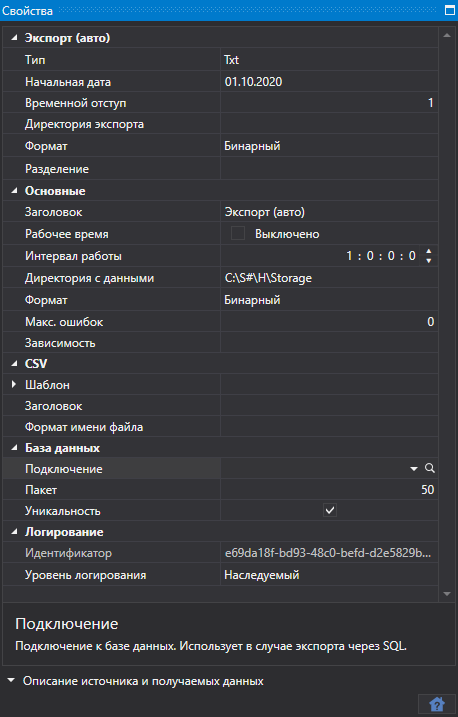Collapse the Основные group
Image resolution: width=458 pixels, height=717 pixels.
point(14,191)
